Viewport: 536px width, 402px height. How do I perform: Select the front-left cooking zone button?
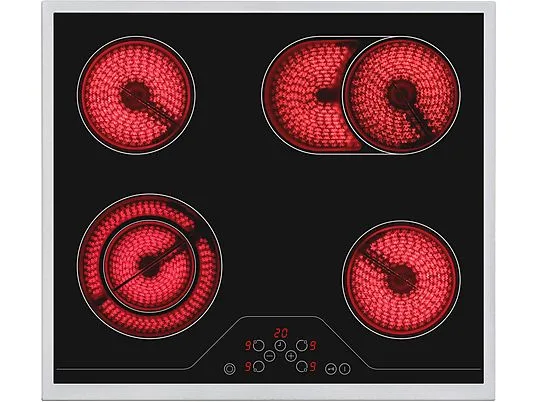point(259,367)
